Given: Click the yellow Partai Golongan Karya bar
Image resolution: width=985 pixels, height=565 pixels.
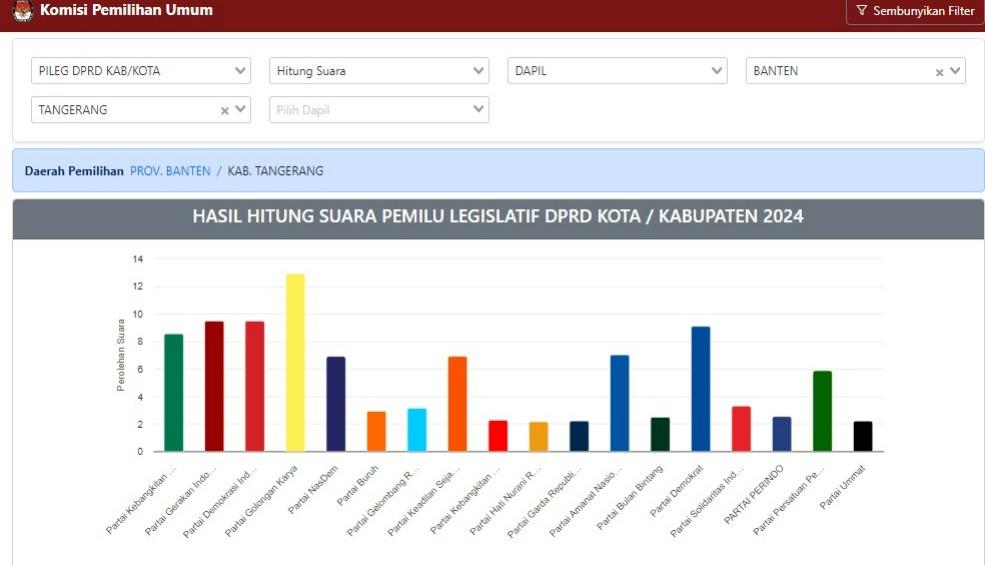Looking at the screenshot, I should pos(295,363).
